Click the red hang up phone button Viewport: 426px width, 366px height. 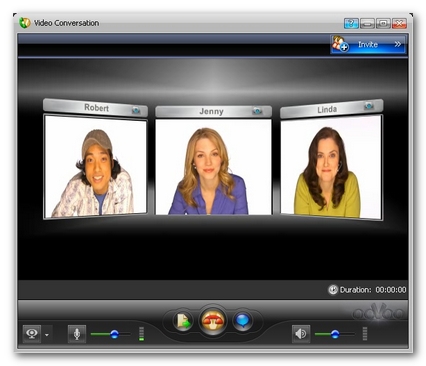(x=213, y=321)
